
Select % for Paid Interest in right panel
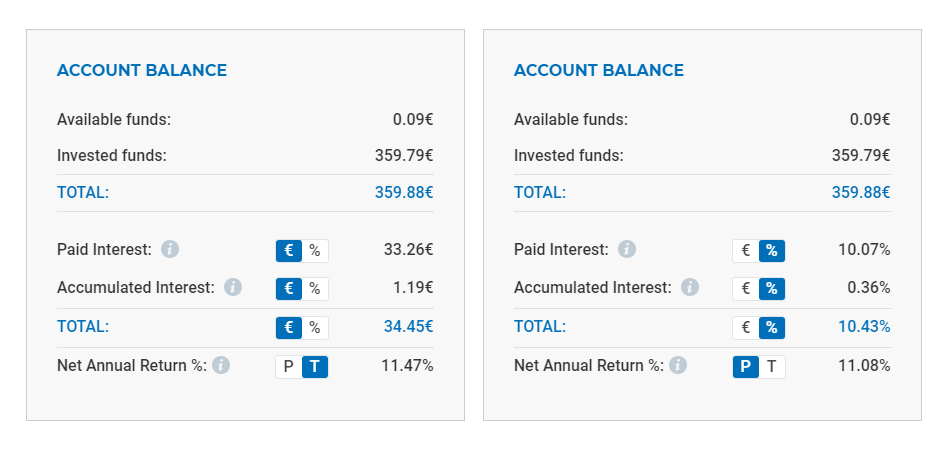772,251
